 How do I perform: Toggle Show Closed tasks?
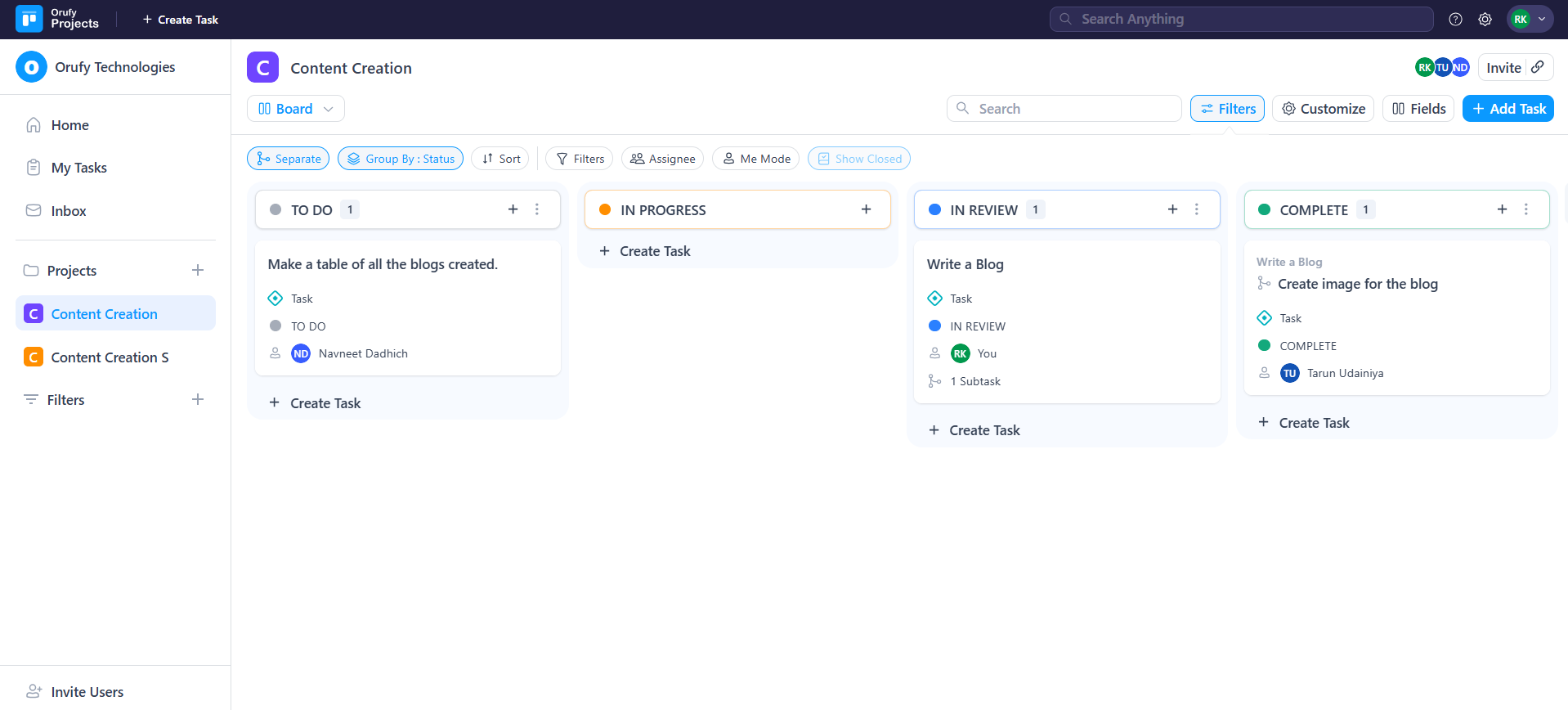click(858, 159)
